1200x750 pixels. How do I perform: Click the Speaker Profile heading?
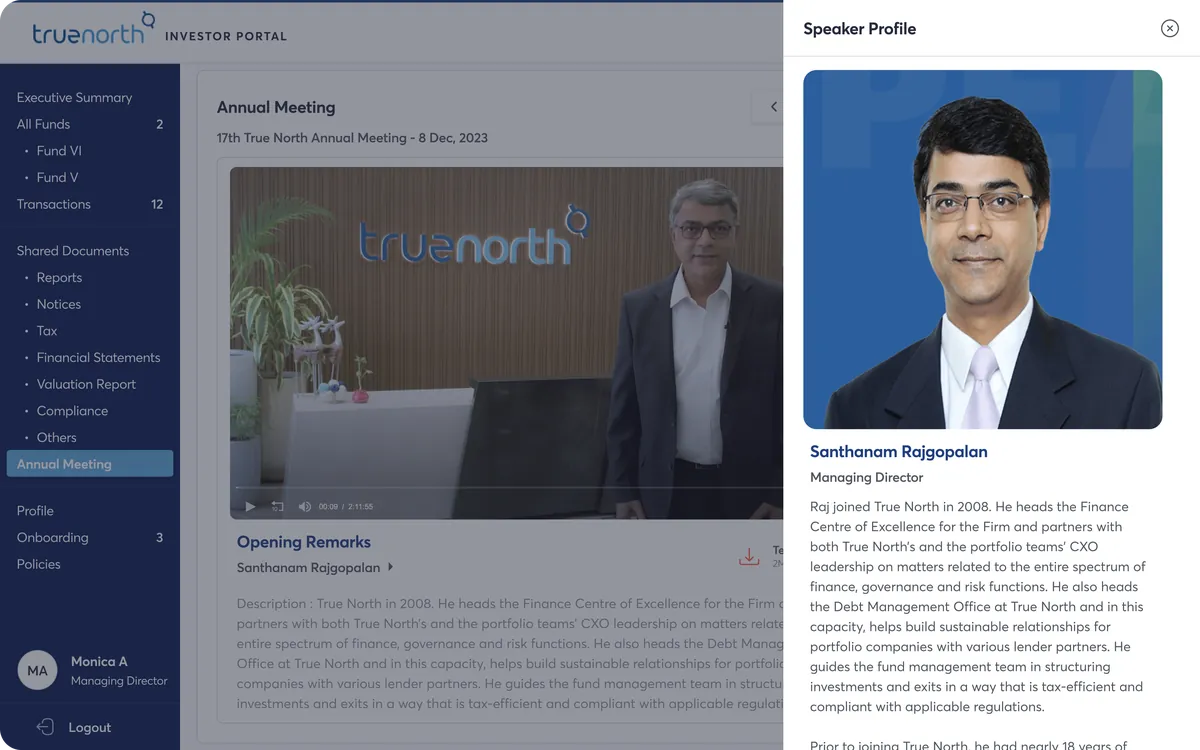(859, 29)
